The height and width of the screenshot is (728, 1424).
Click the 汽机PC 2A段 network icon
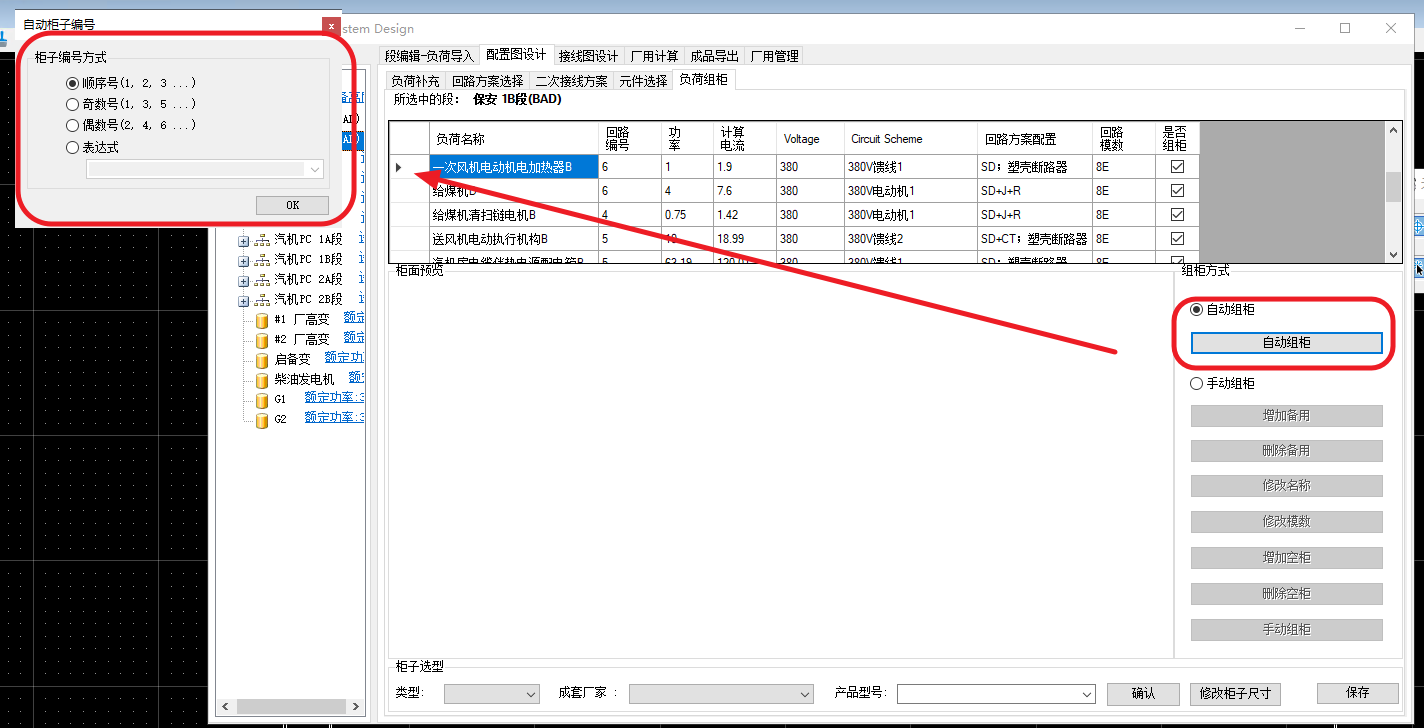pos(262,280)
